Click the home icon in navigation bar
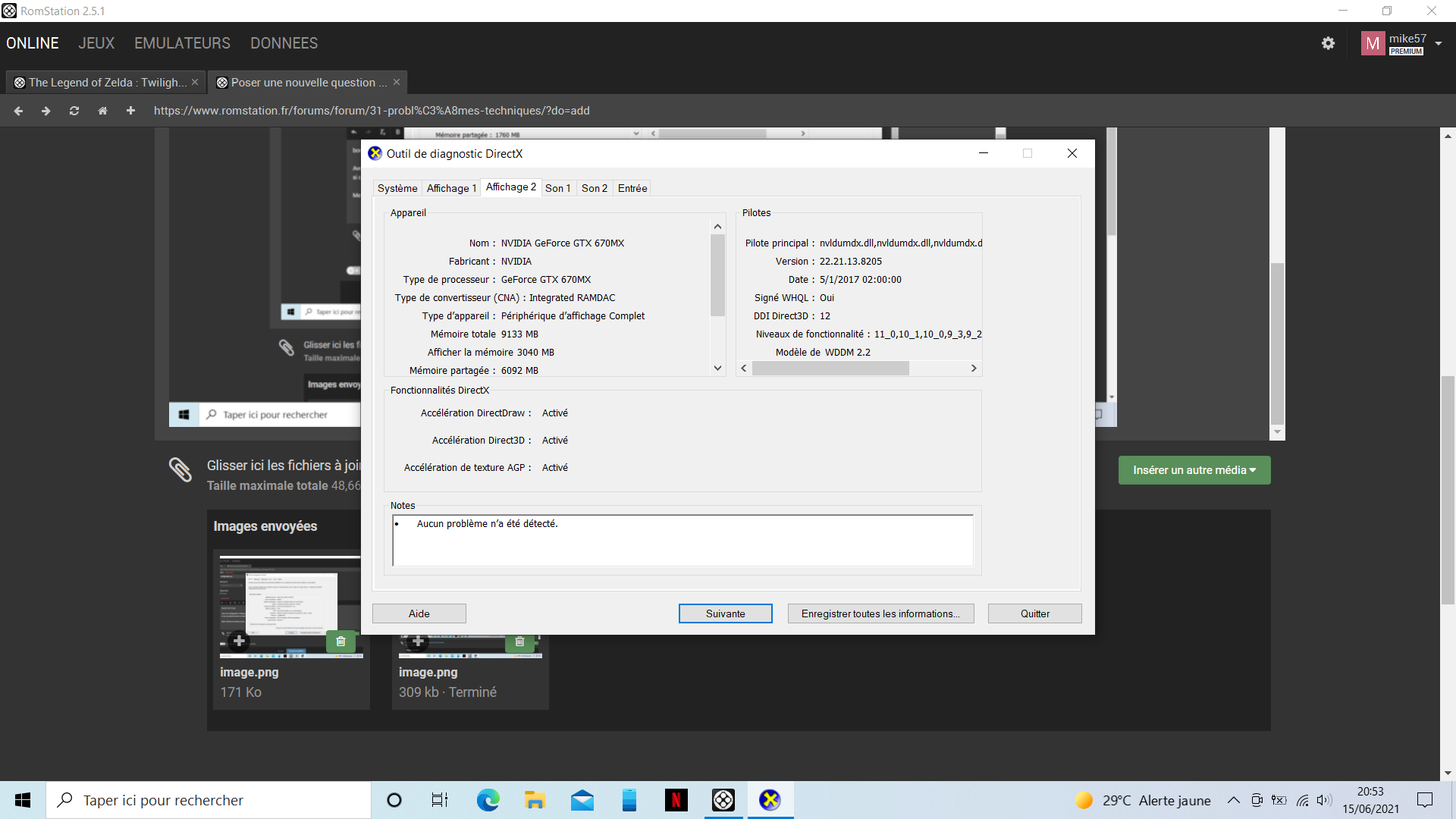Screen dimensions: 1456x819 click(102, 111)
